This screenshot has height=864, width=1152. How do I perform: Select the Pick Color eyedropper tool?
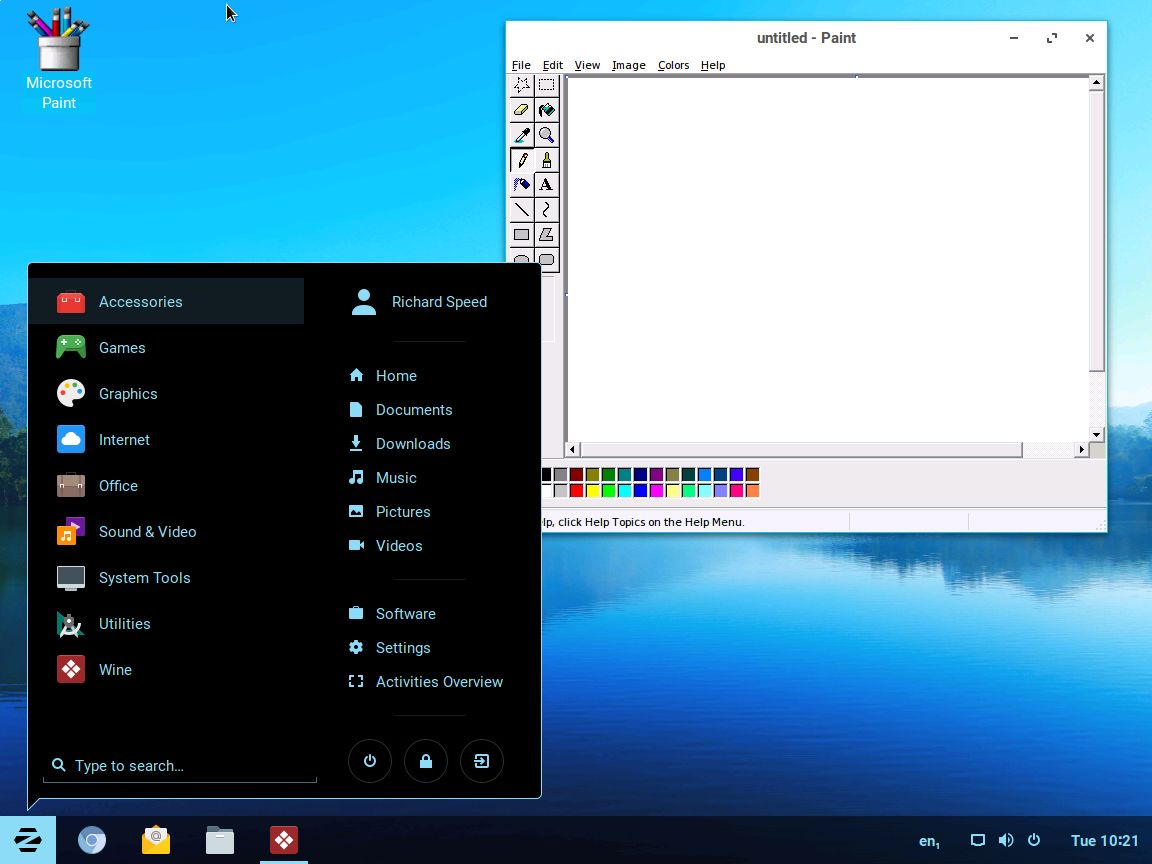tap(521, 135)
